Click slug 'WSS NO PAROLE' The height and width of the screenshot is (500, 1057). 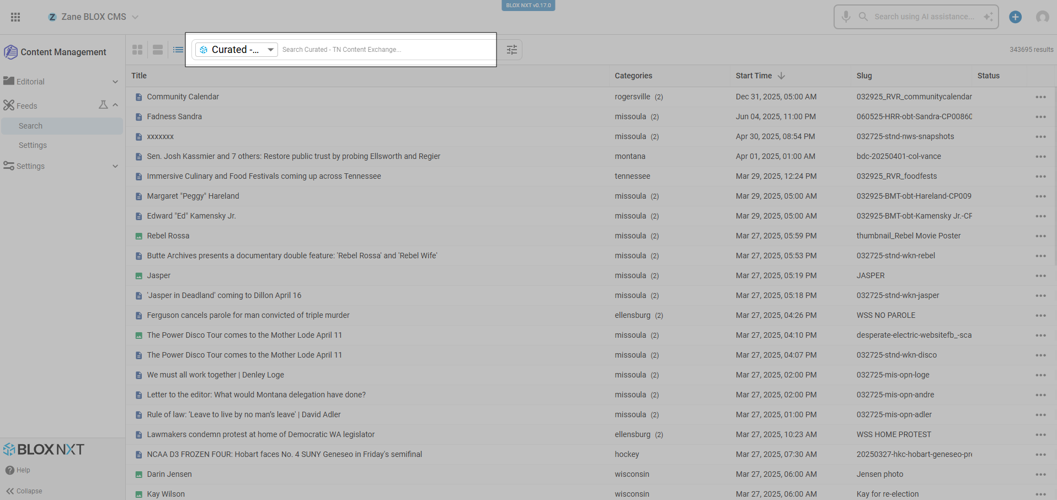pos(884,315)
